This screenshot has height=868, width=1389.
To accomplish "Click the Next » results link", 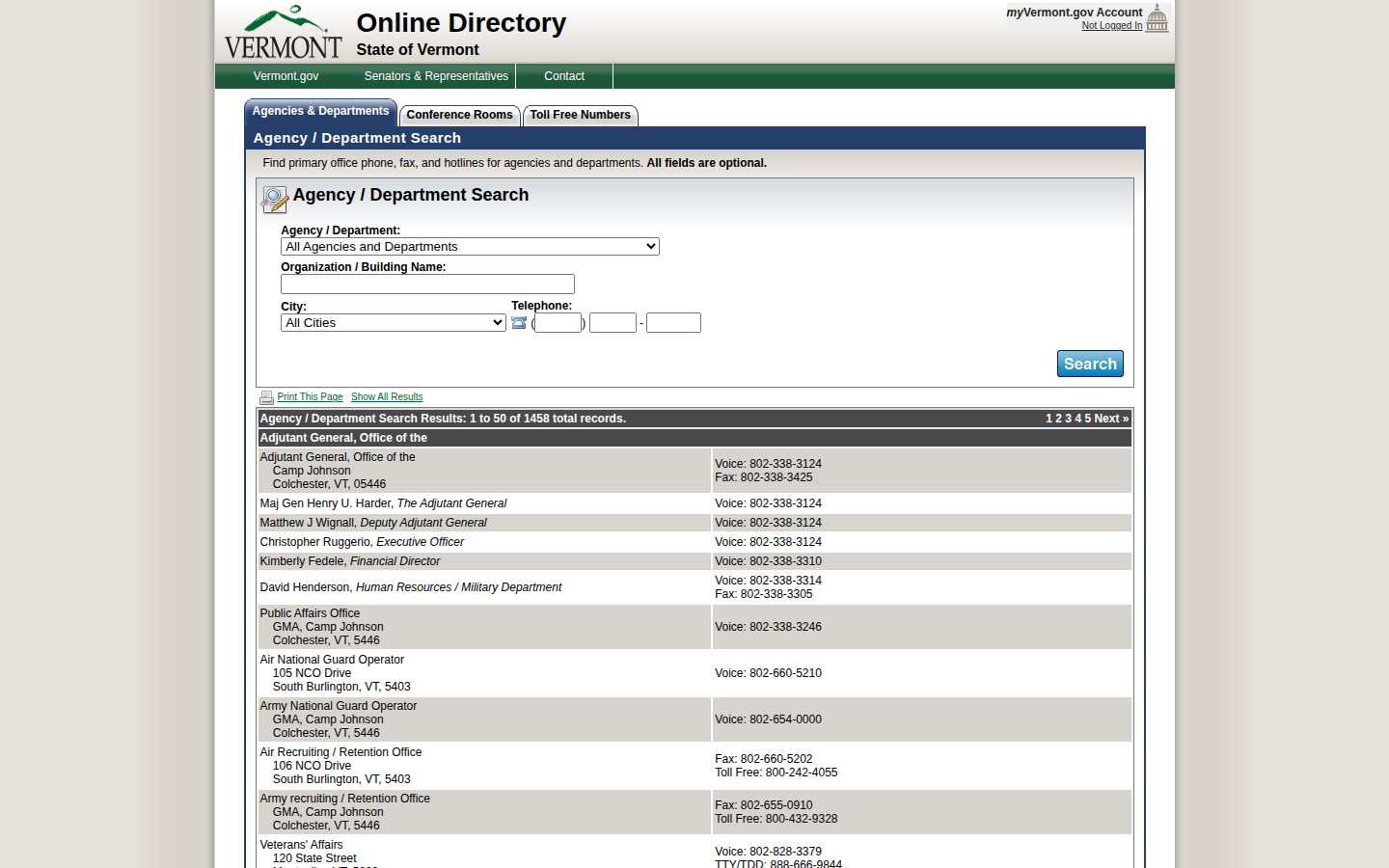I will tap(1111, 419).
